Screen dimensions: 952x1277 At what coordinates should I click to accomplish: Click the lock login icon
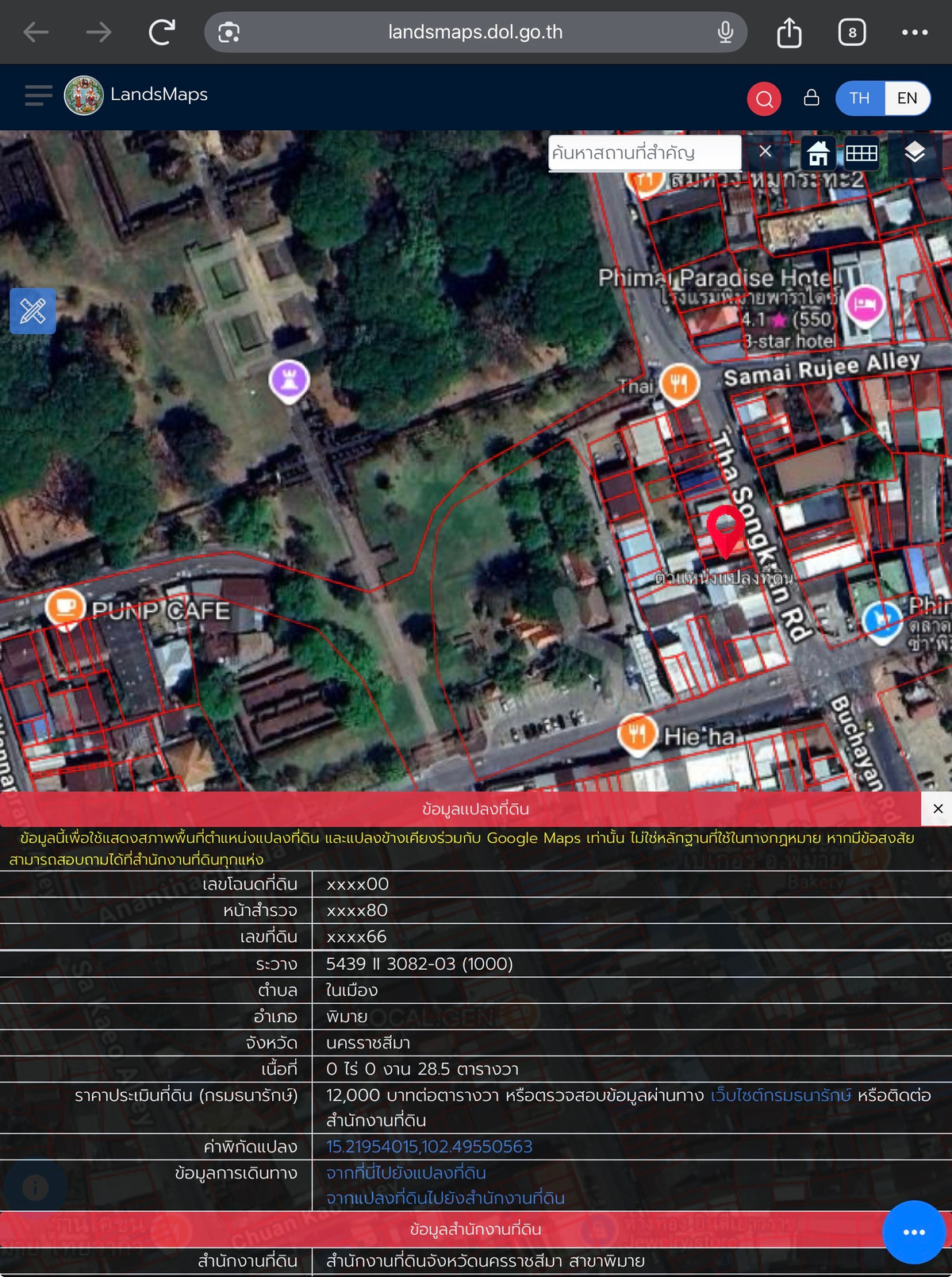(811, 98)
